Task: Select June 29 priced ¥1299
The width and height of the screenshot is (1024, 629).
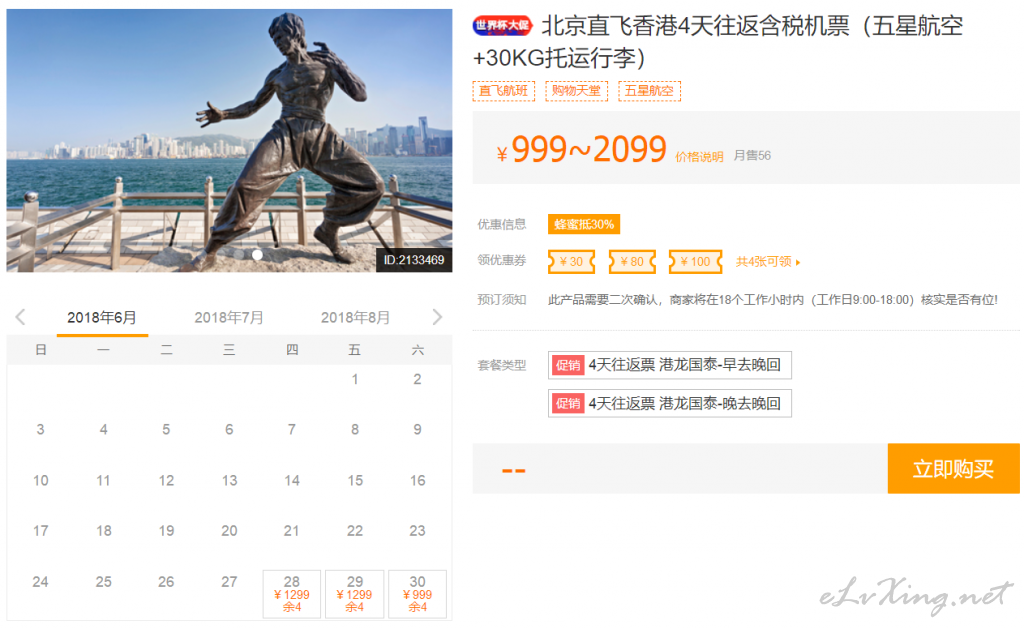Action: tap(355, 594)
